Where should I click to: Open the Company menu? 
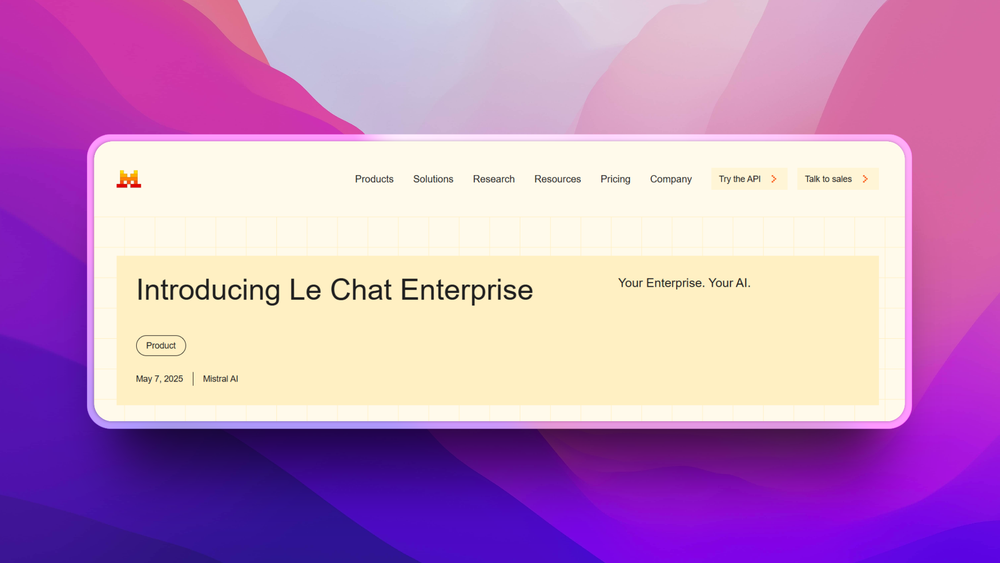click(671, 179)
